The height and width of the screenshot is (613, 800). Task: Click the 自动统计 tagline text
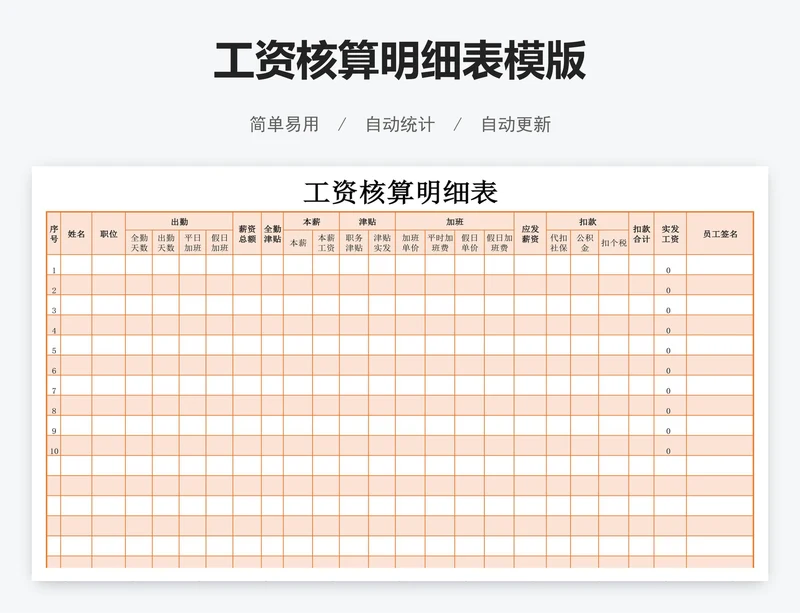tap(400, 125)
